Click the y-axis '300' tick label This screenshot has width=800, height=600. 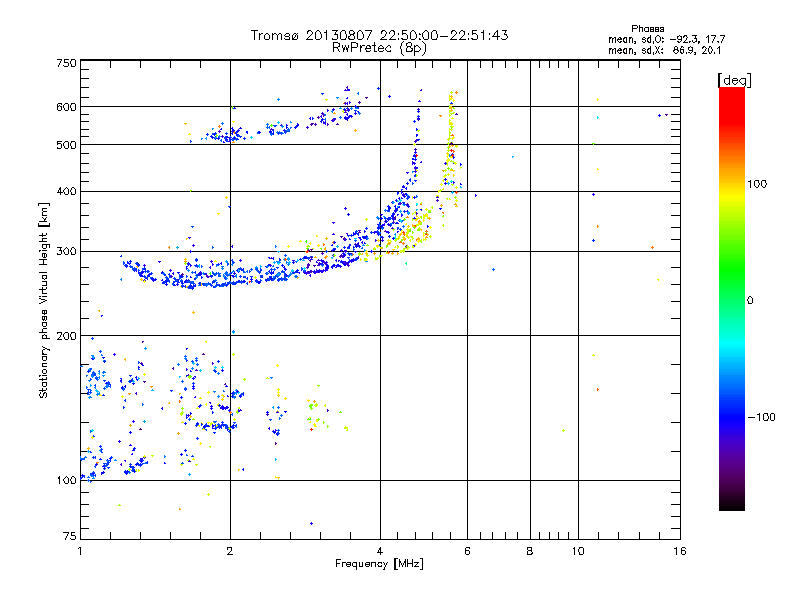click(x=66, y=252)
